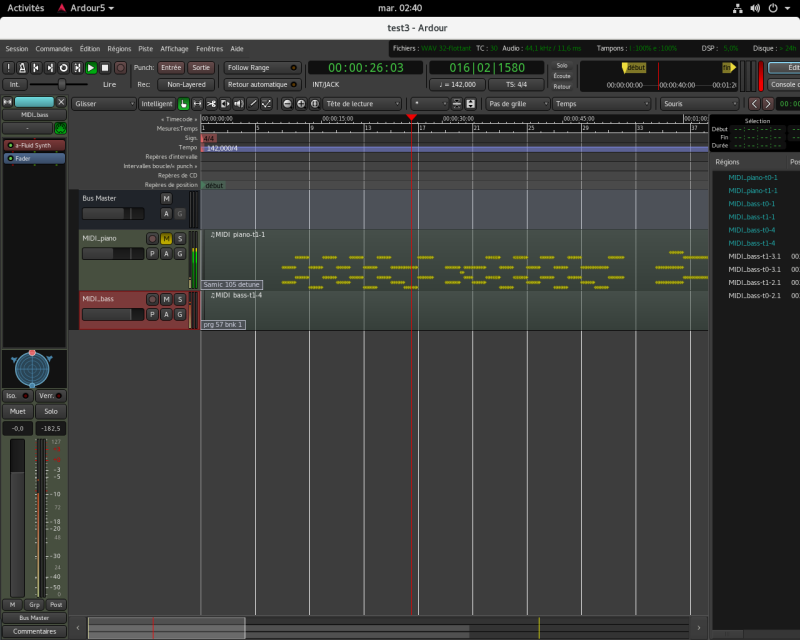The width and height of the screenshot is (800, 640).
Task: Enable the Follow Range toggle
Action: pos(262,68)
